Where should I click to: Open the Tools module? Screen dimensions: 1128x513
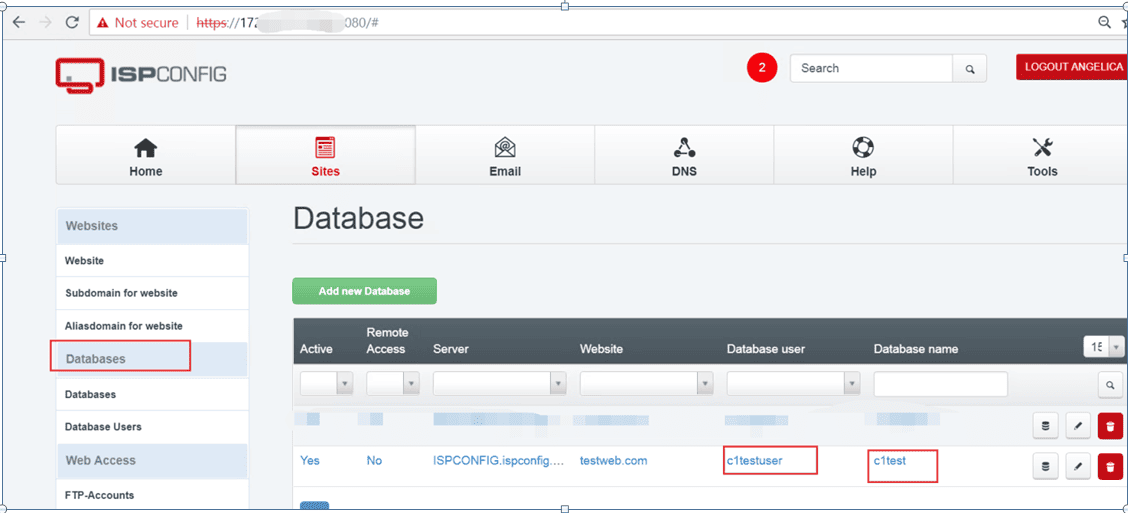coord(1041,155)
